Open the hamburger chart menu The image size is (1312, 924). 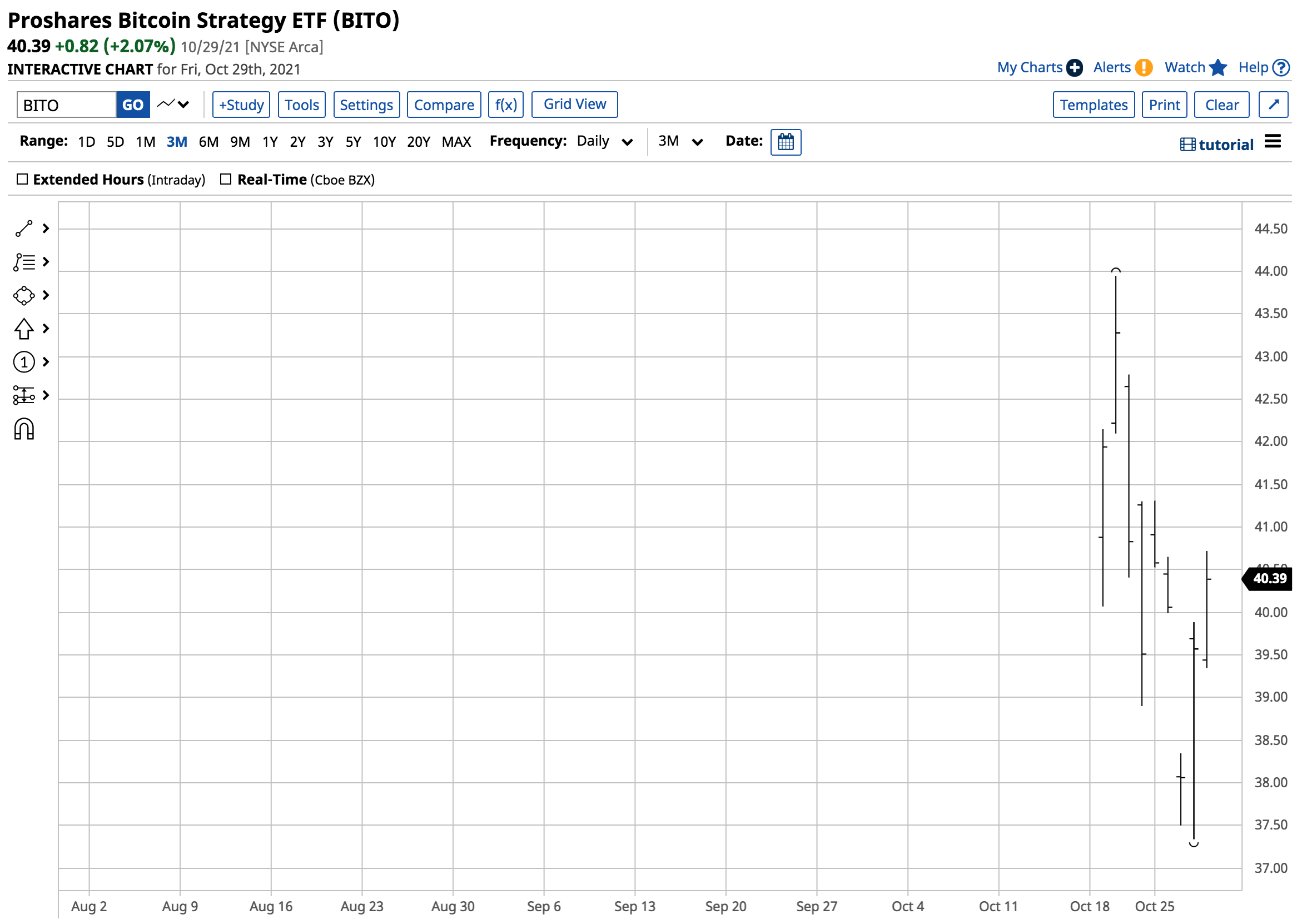point(1273,142)
